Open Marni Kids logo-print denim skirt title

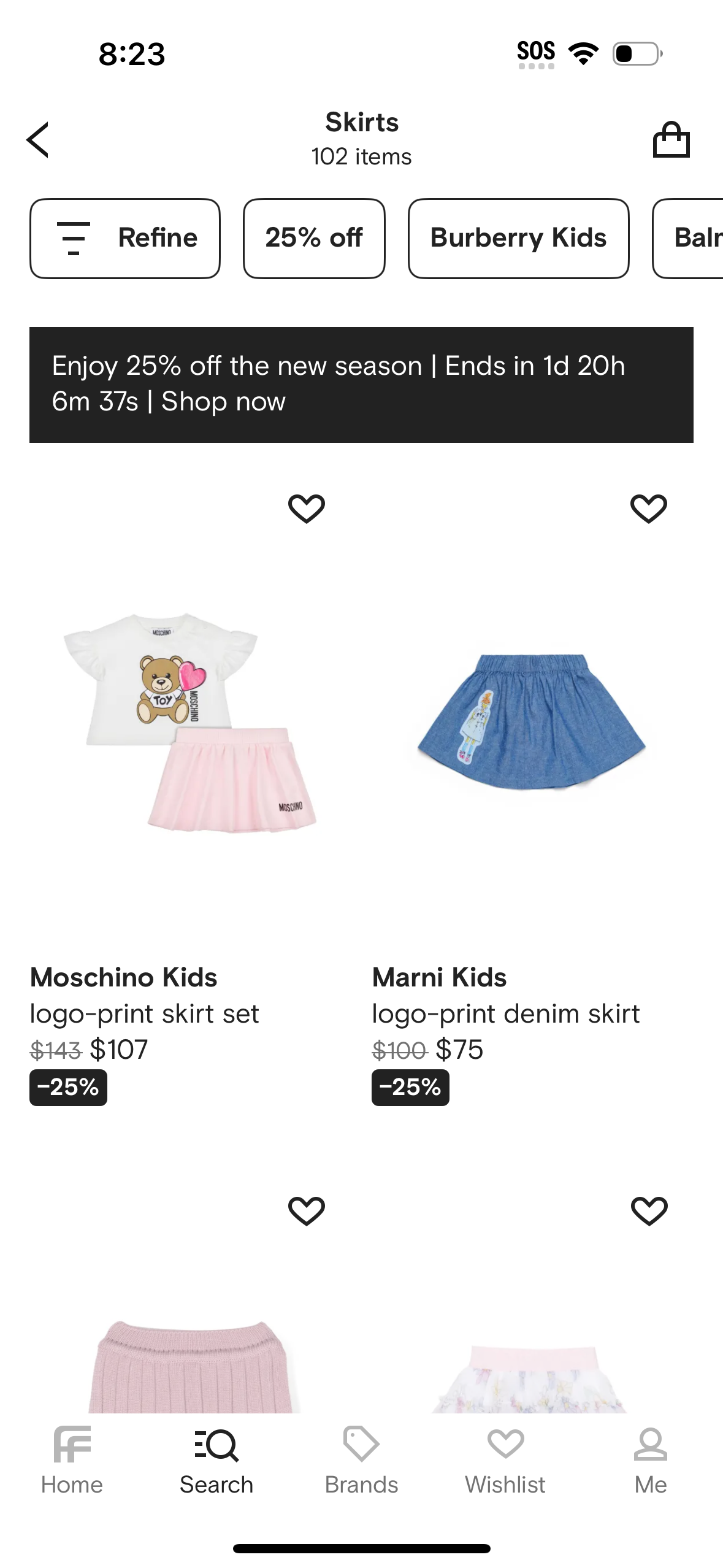[x=505, y=1013]
